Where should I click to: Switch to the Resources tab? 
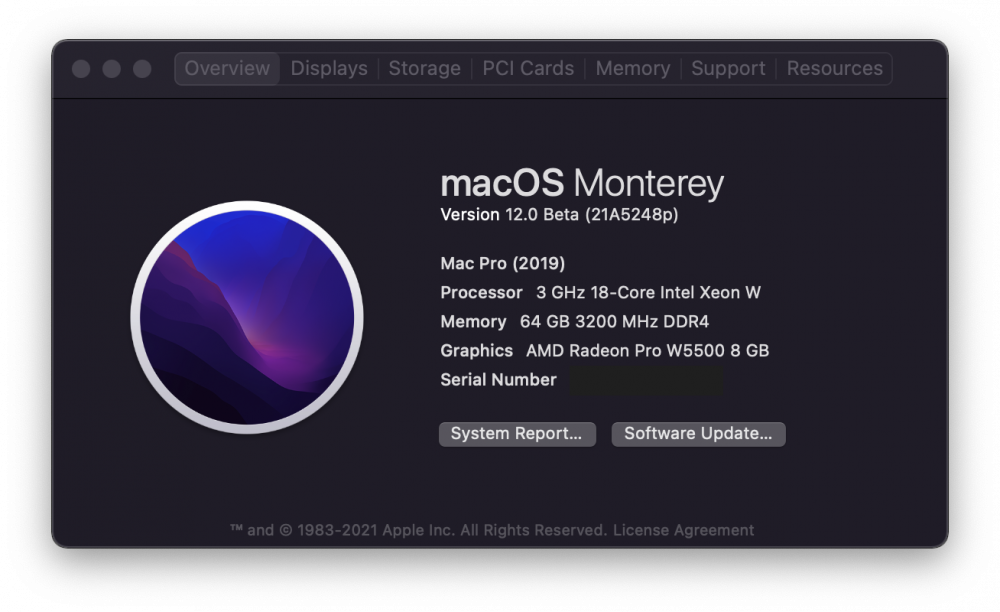point(834,68)
